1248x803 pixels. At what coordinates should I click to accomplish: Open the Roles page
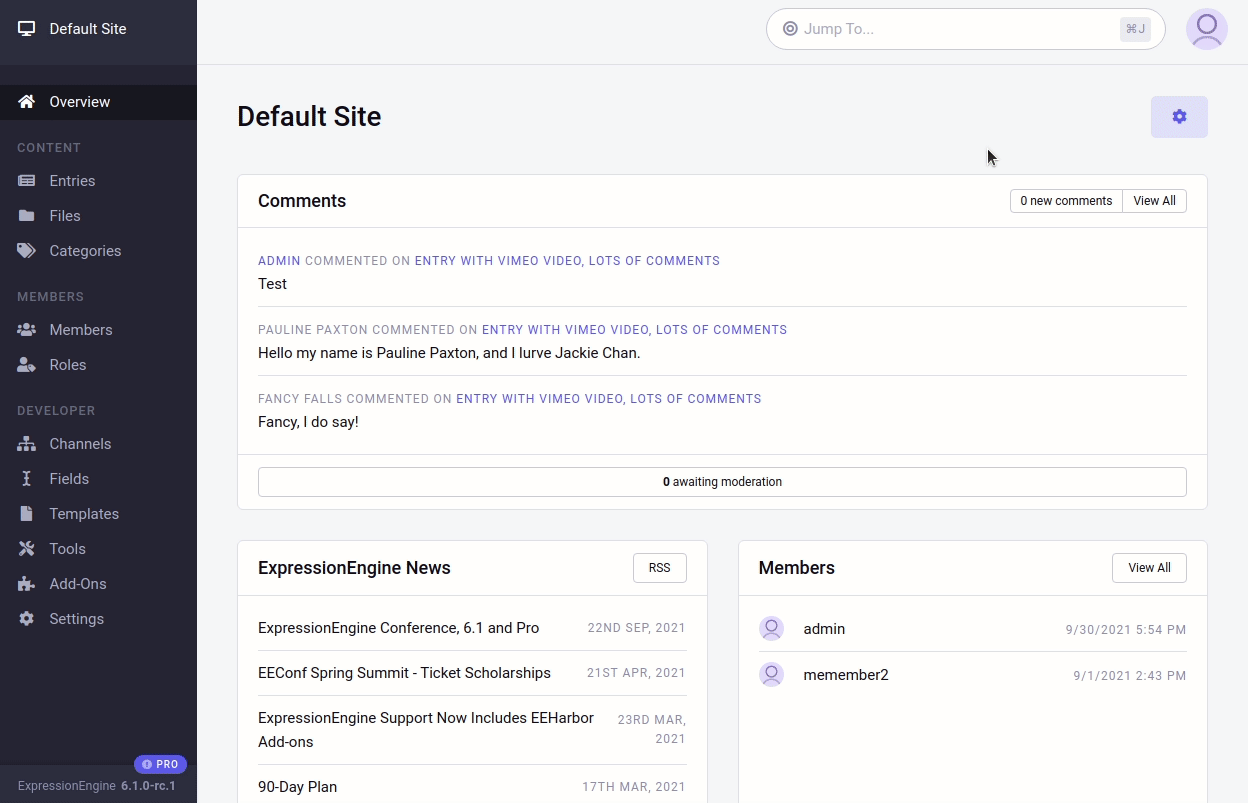(x=98, y=365)
